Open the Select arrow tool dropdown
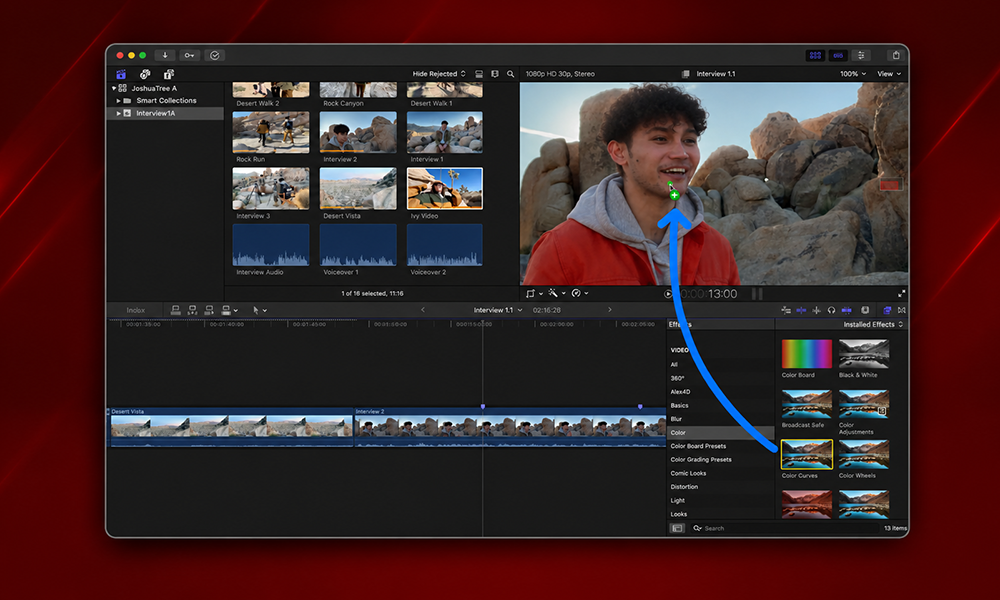Screen dimensions: 1000x600 click(x=260, y=311)
